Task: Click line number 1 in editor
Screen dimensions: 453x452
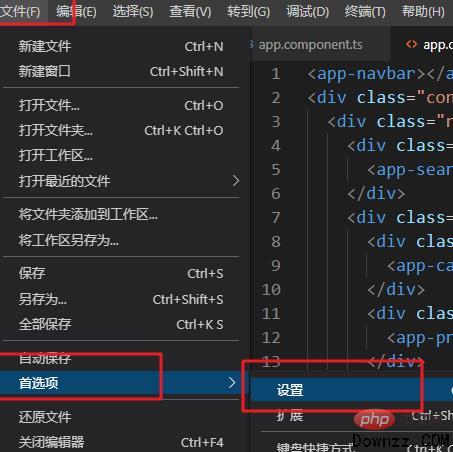Action: (x=275, y=74)
